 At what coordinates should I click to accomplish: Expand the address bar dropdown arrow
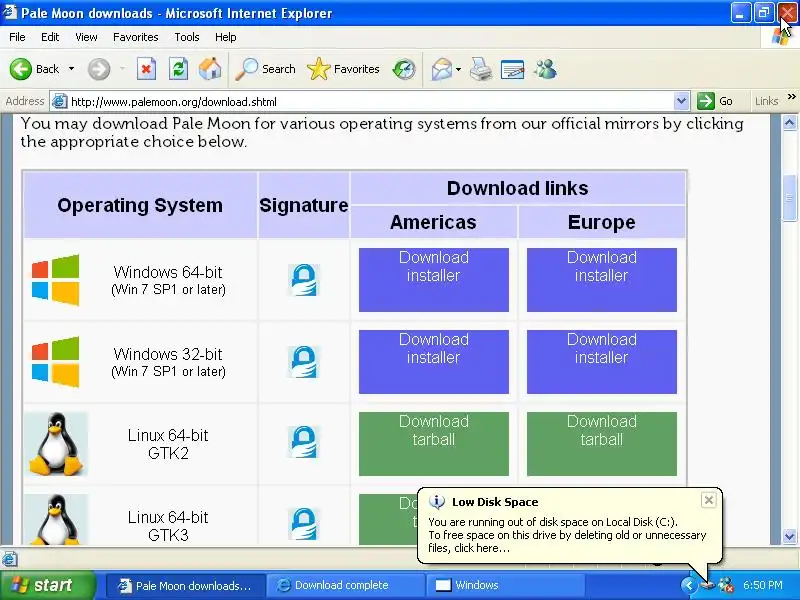pos(682,101)
